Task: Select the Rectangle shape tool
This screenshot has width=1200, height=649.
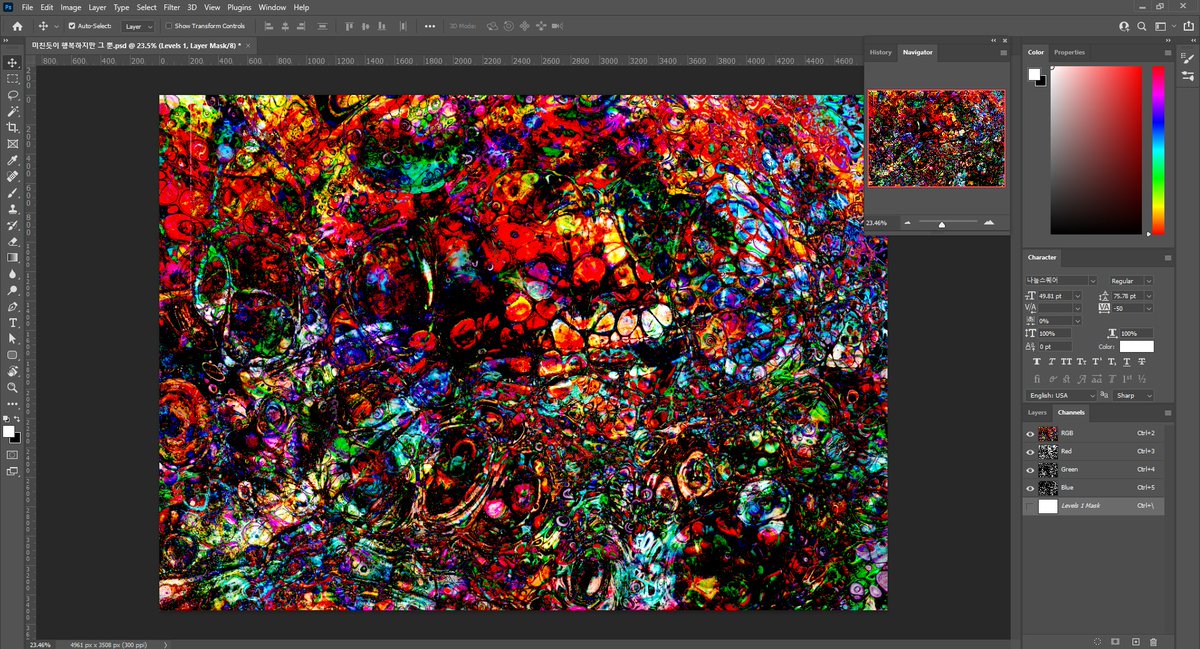Action: coord(13,354)
